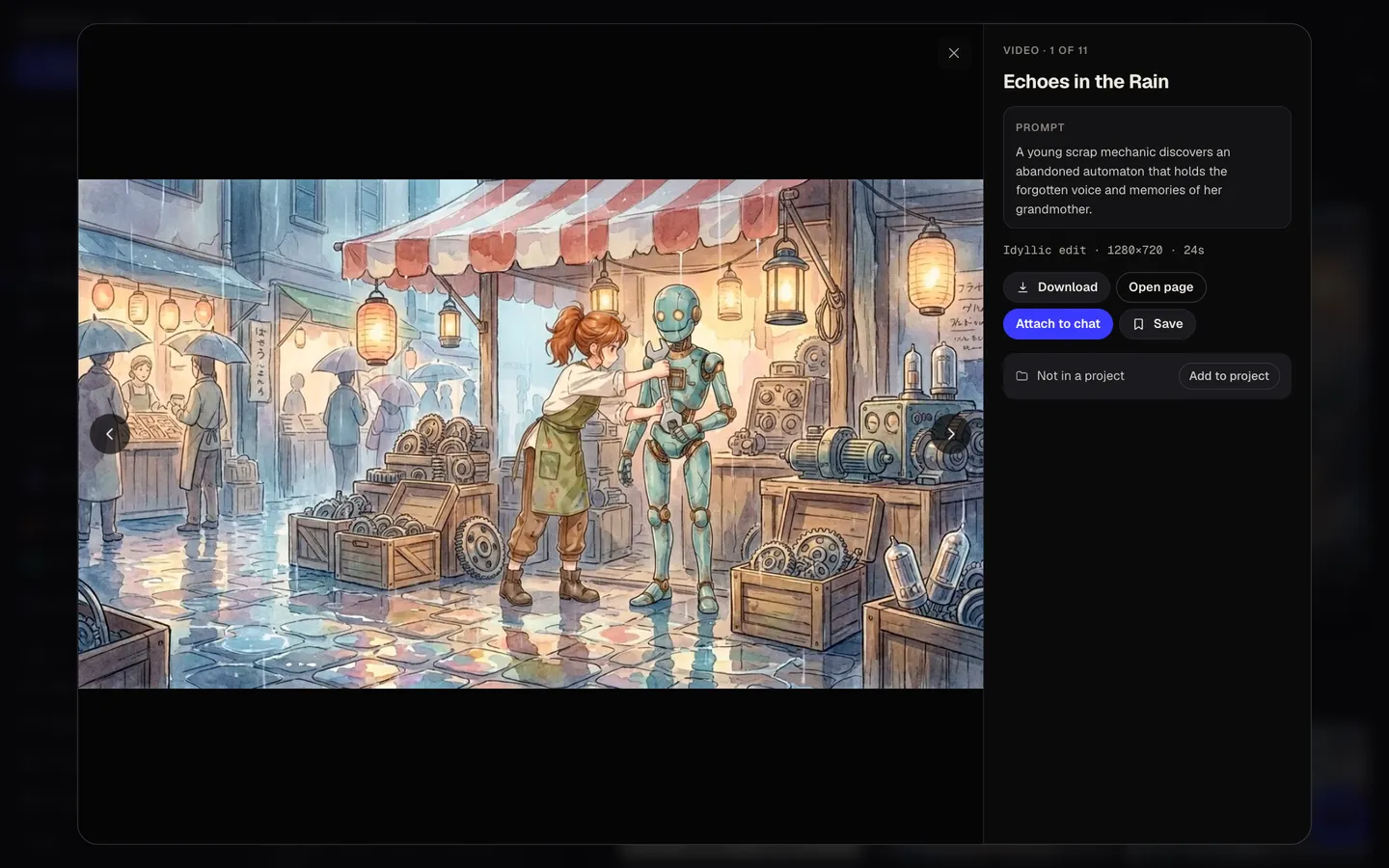The width and height of the screenshot is (1389, 868).
Task: Open the video's page
Action: coord(1160,287)
